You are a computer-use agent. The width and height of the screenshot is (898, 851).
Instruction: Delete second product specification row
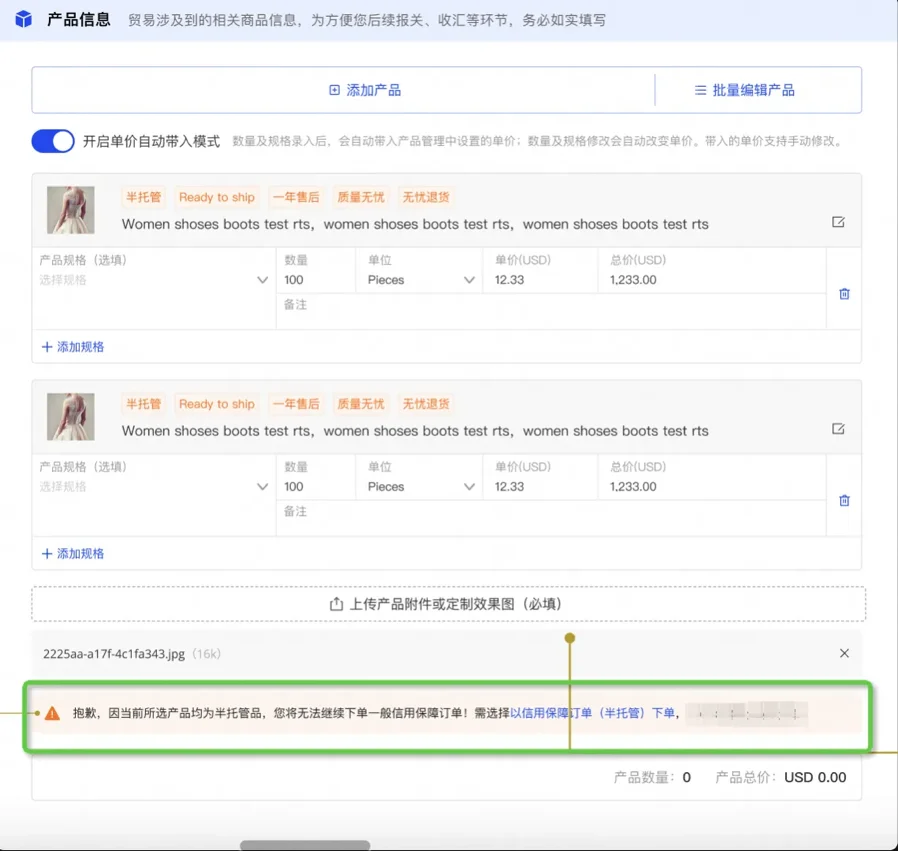click(844, 501)
